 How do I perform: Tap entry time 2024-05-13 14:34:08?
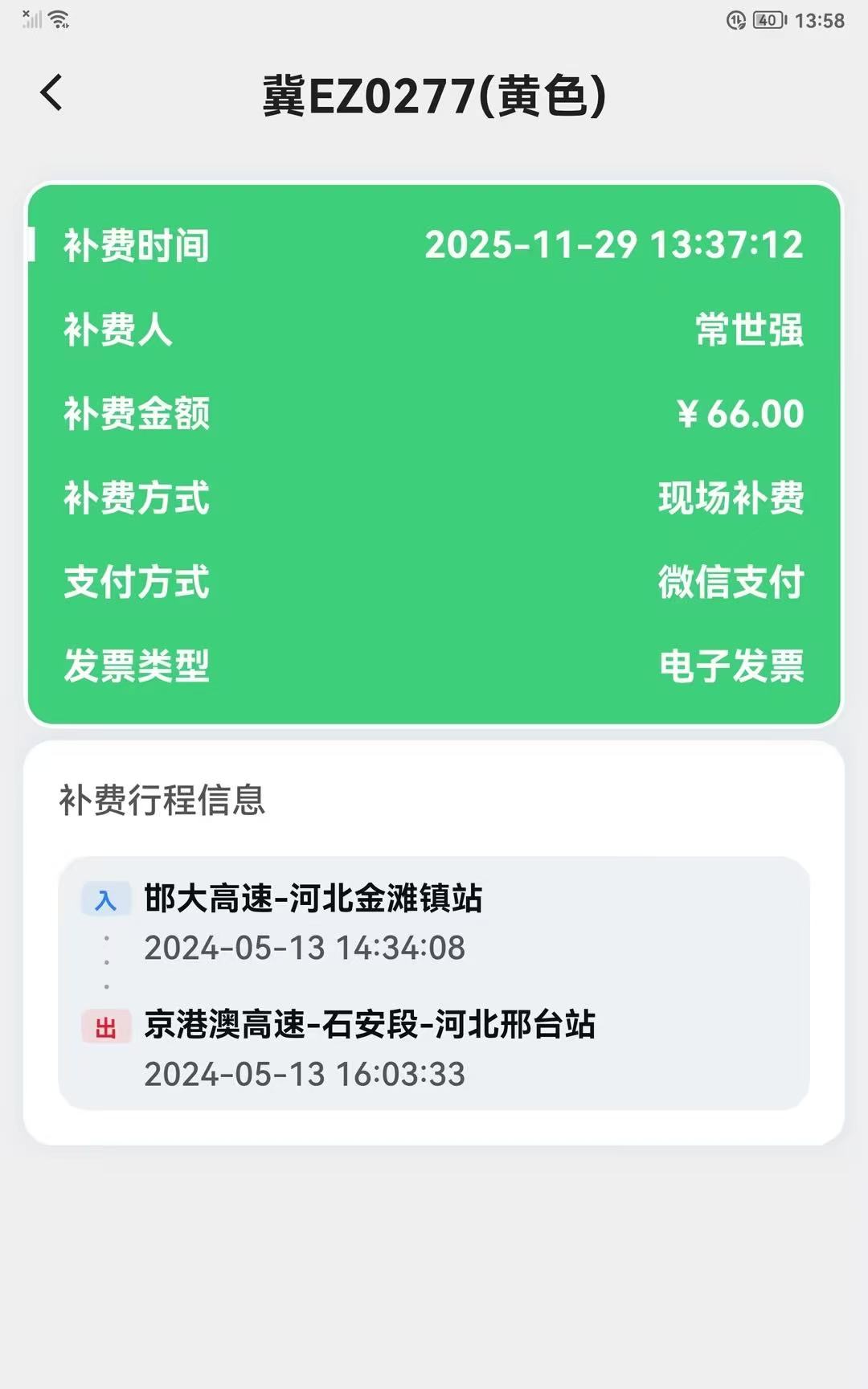(x=305, y=948)
